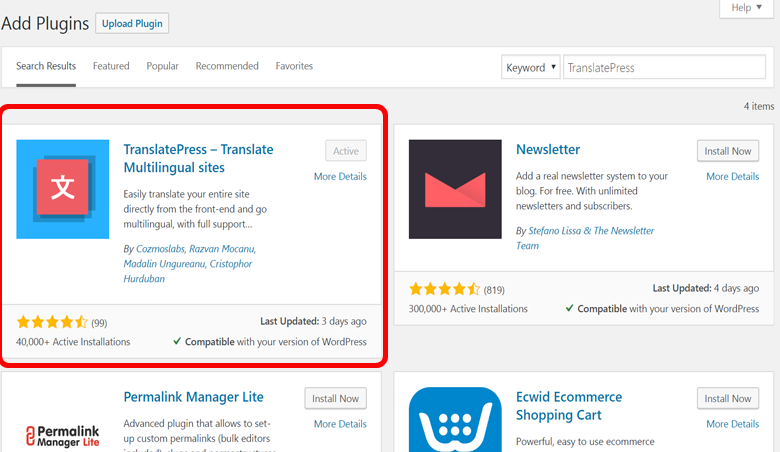Click the Razvan Mocanu author link

221,249
